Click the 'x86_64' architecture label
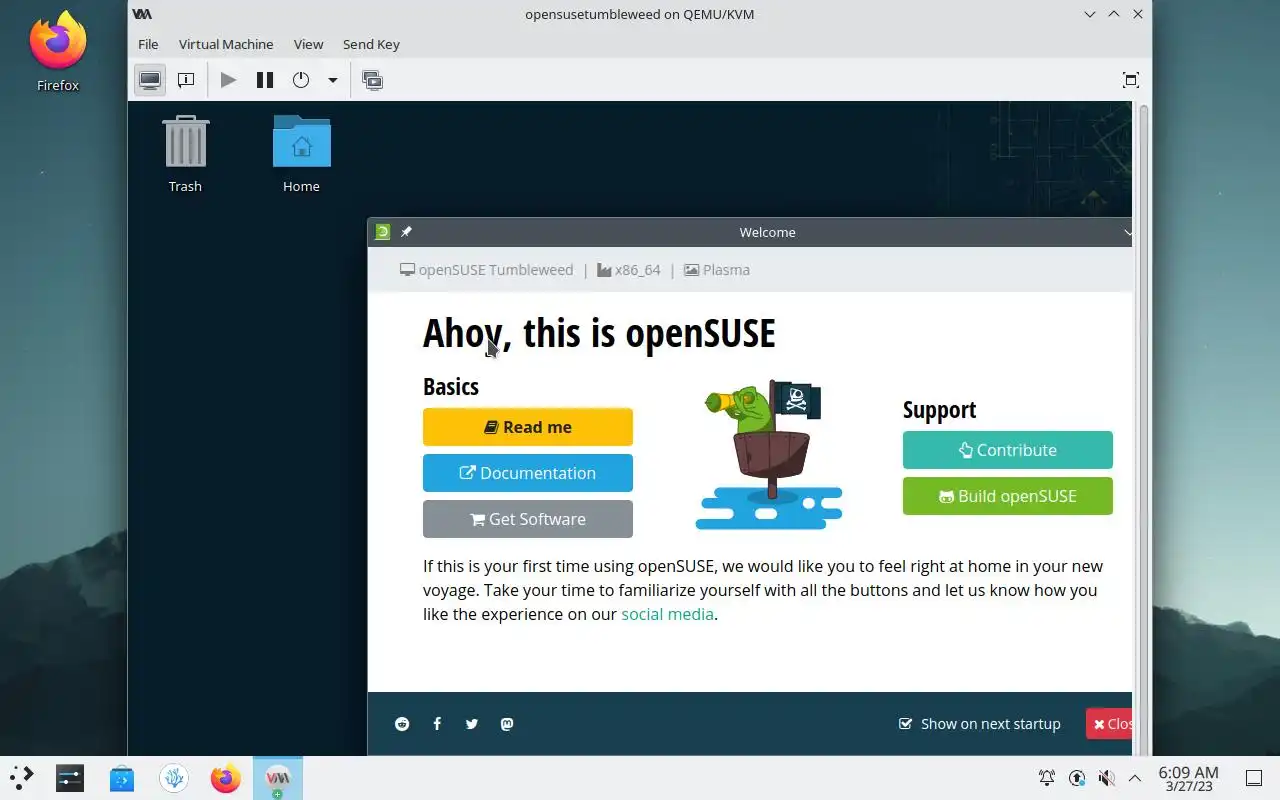 pyautogui.click(x=637, y=270)
